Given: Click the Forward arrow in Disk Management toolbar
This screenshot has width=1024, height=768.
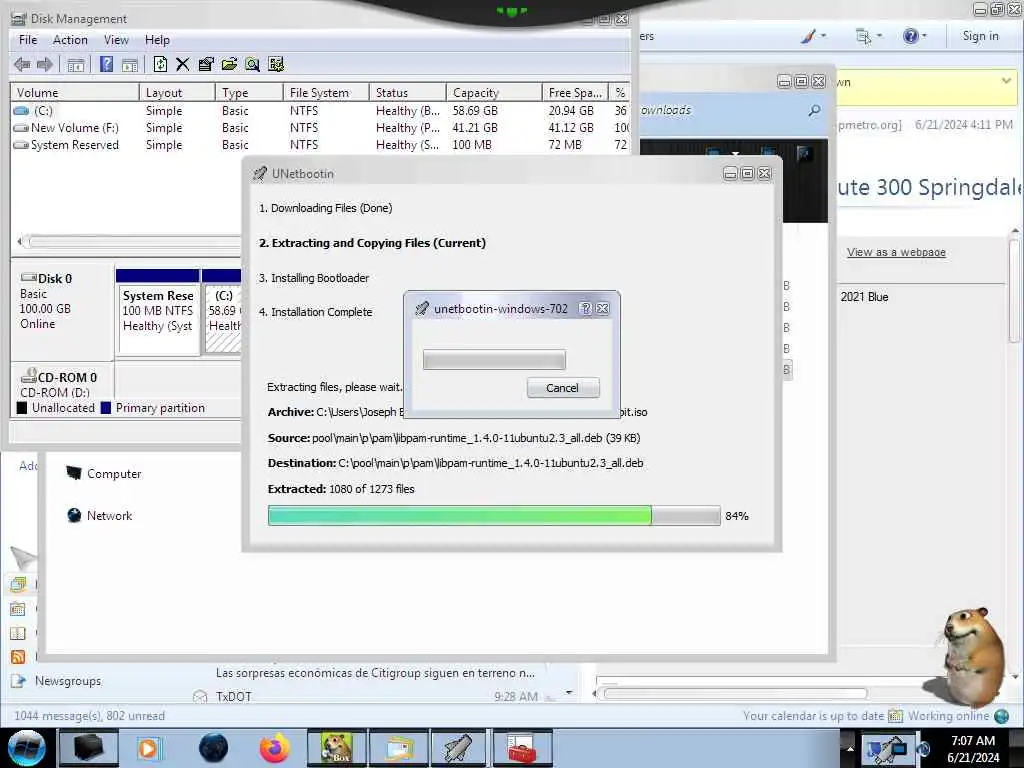Looking at the screenshot, I should pyautogui.click(x=44, y=65).
